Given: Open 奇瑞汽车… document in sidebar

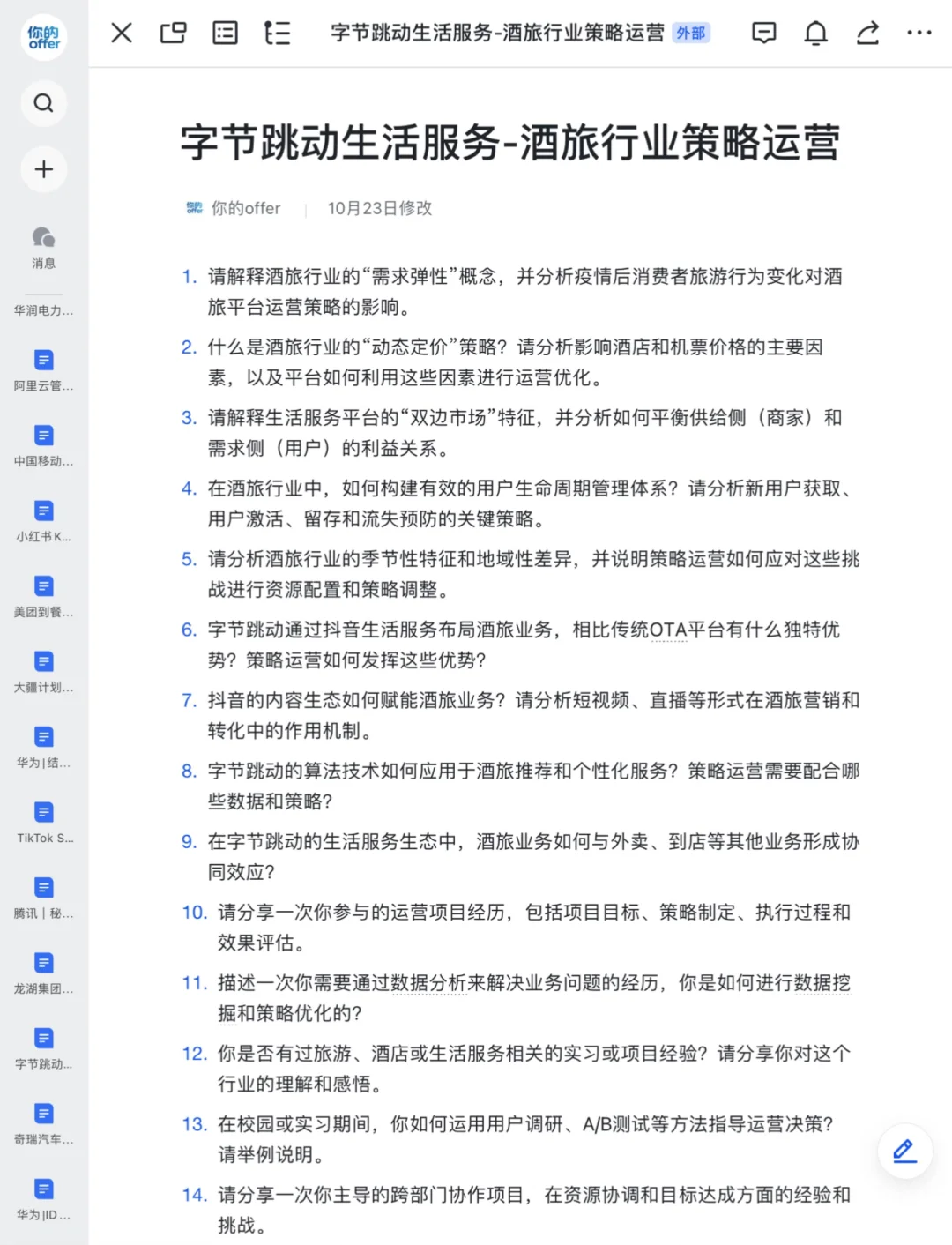Looking at the screenshot, I should [x=44, y=1124].
